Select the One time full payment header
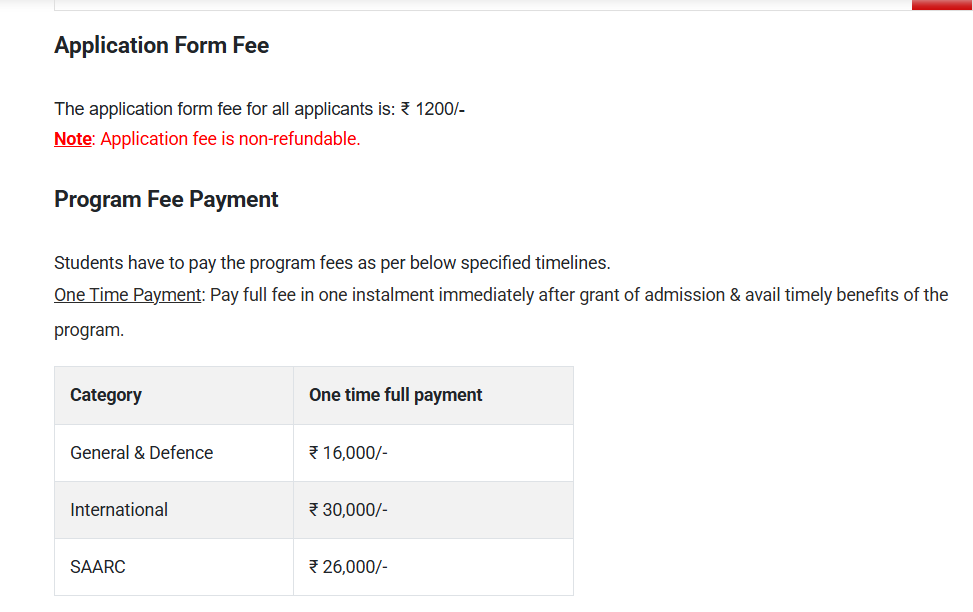 pos(395,395)
